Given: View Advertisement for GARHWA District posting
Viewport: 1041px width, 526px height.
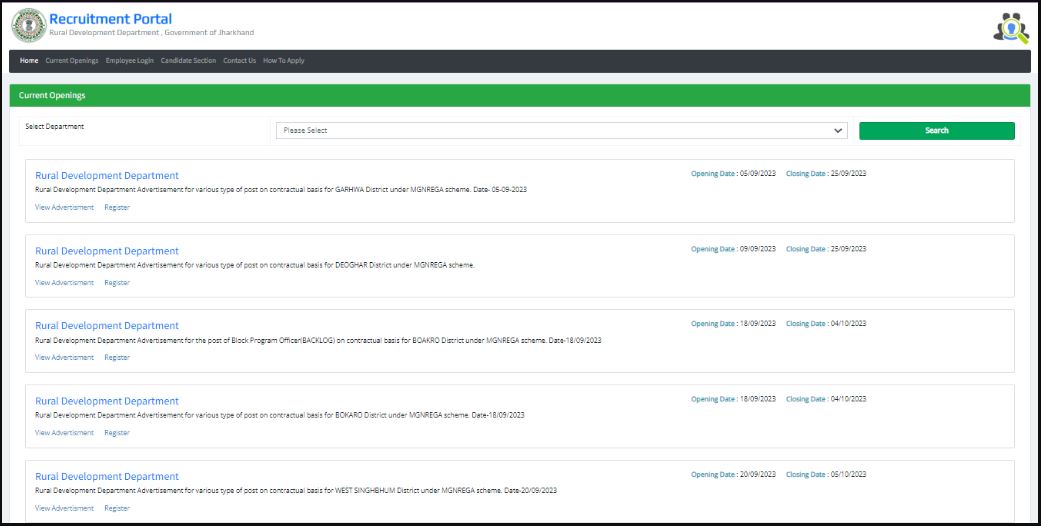Looking at the screenshot, I should tap(64, 208).
